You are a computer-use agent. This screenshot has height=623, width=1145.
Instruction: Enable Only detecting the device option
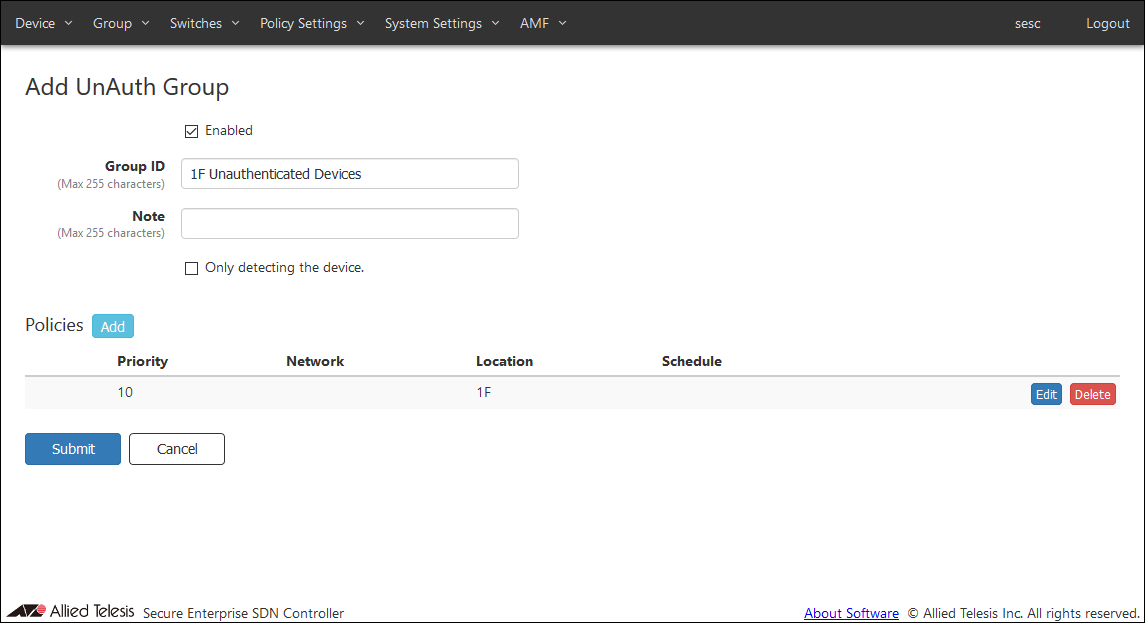pos(192,268)
